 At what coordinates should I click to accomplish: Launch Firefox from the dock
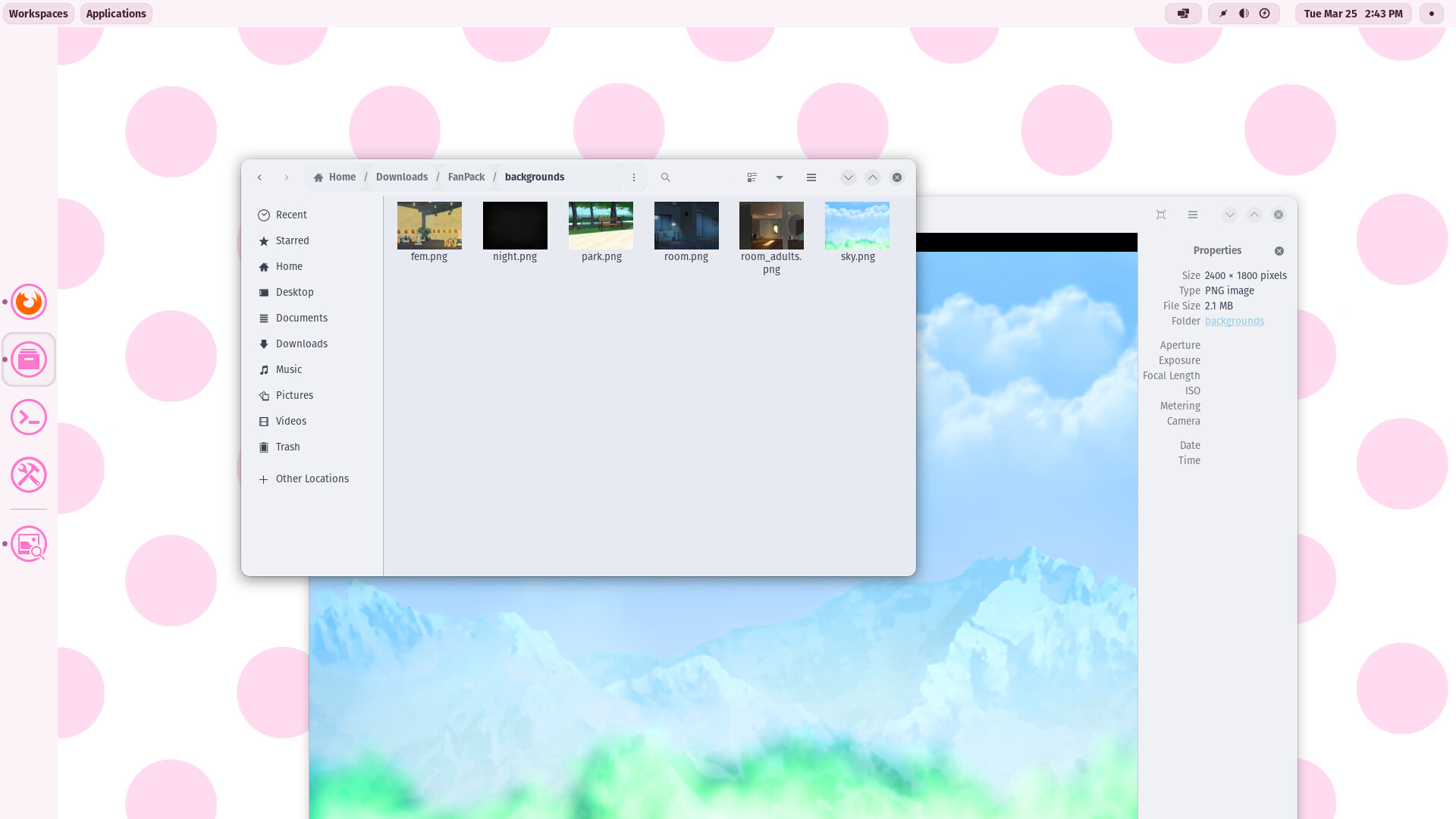[x=28, y=301]
